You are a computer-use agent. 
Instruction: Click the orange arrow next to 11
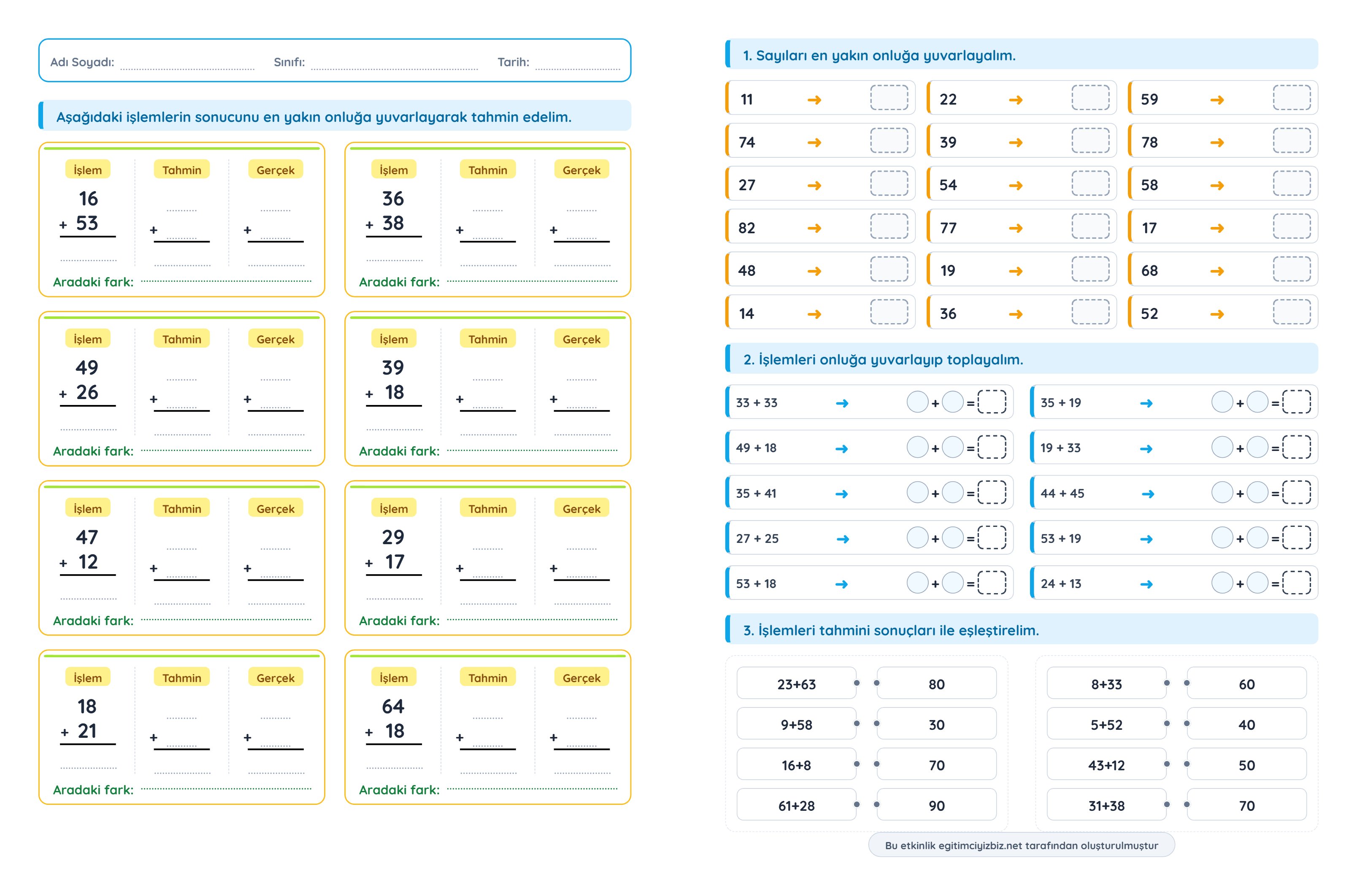(814, 100)
